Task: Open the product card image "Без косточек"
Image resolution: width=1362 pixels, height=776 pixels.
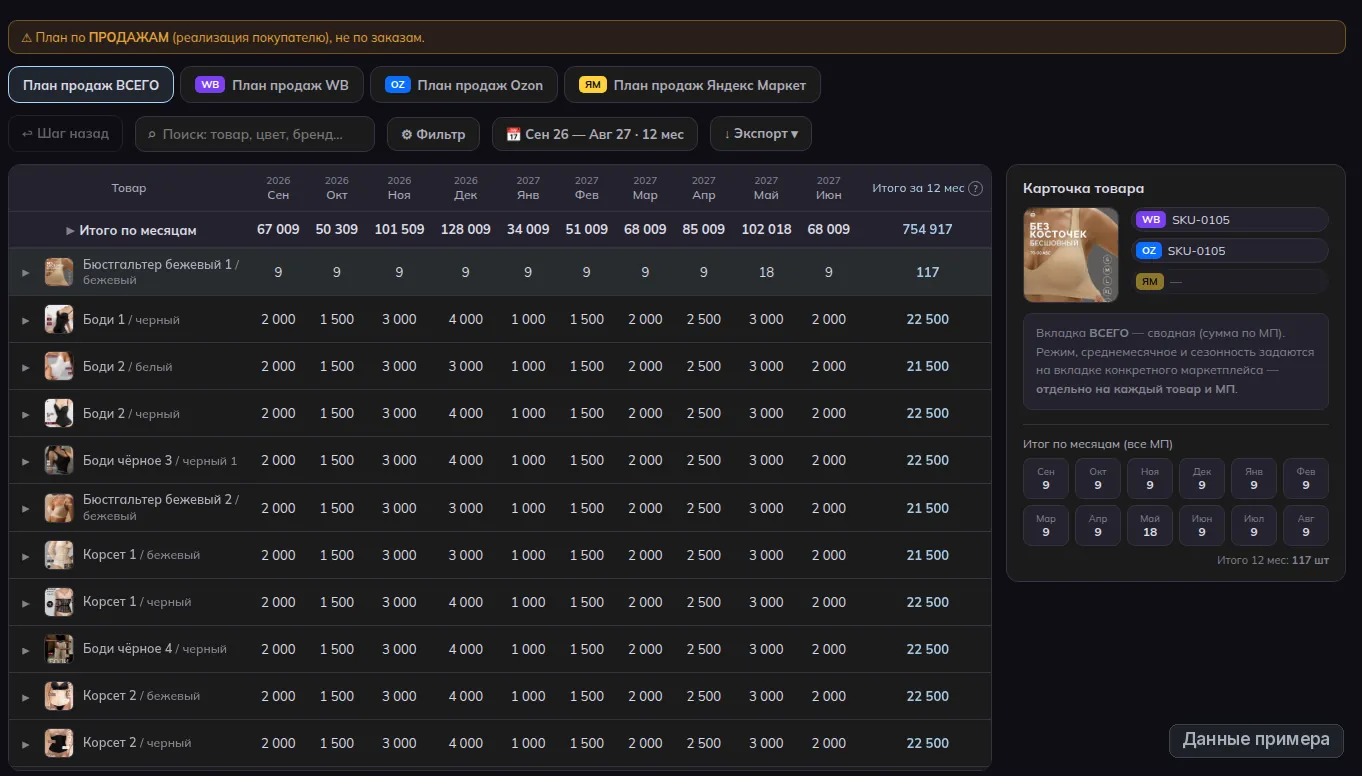Action: (x=1071, y=255)
